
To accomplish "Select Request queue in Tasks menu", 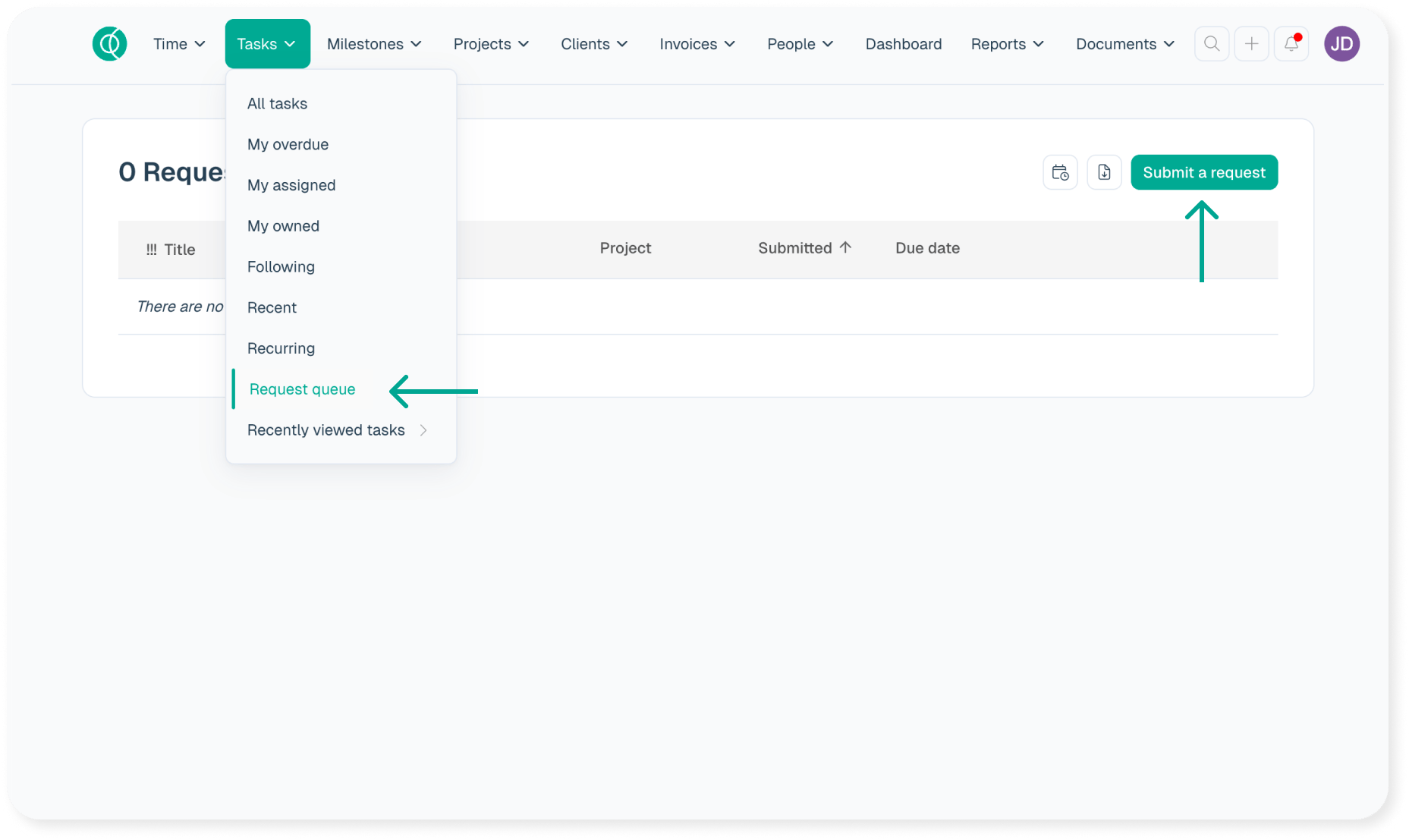I will pyautogui.click(x=302, y=389).
